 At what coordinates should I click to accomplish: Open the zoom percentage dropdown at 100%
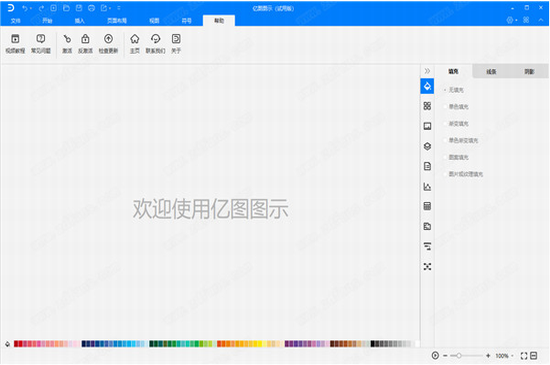[x=504, y=356]
